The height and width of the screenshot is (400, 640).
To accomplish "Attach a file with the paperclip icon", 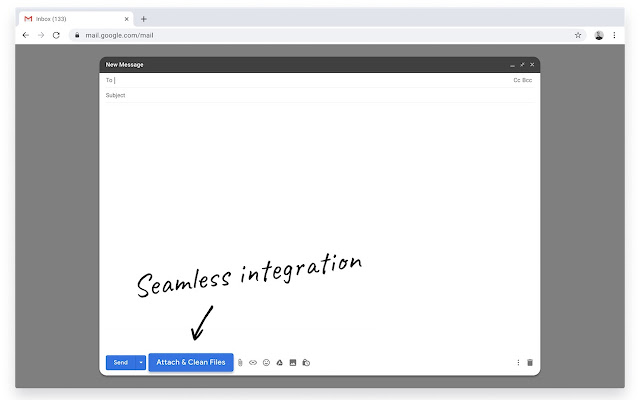I will pyautogui.click(x=240, y=362).
